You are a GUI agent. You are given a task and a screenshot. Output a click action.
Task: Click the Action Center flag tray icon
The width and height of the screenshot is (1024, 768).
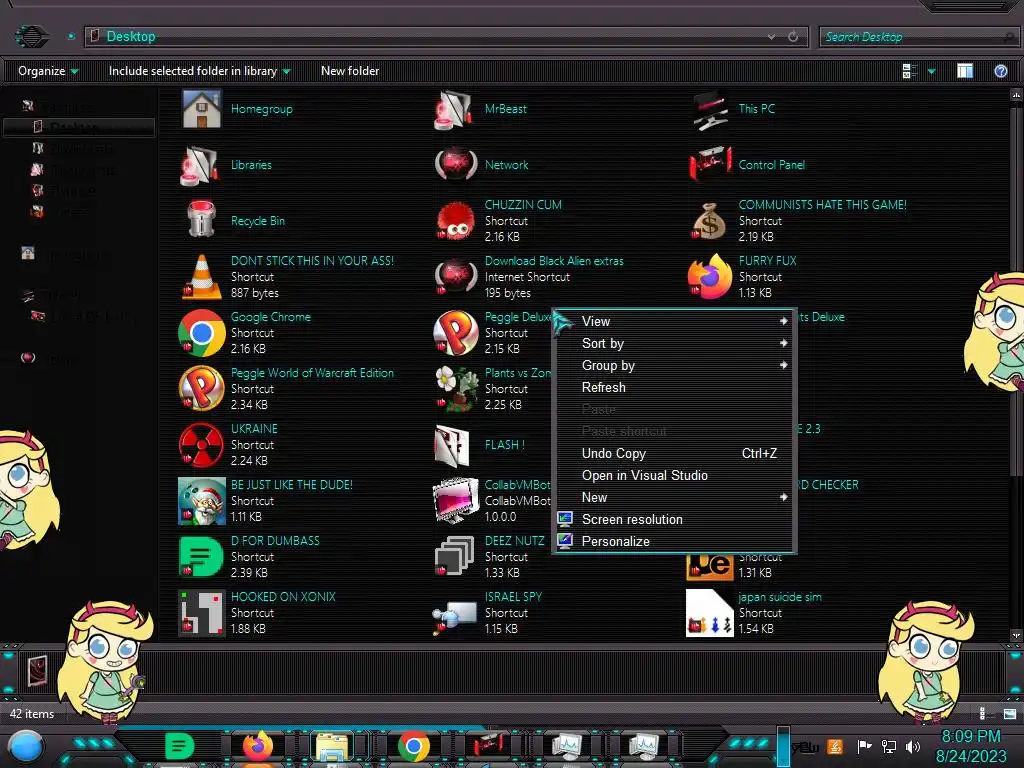(864, 746)
